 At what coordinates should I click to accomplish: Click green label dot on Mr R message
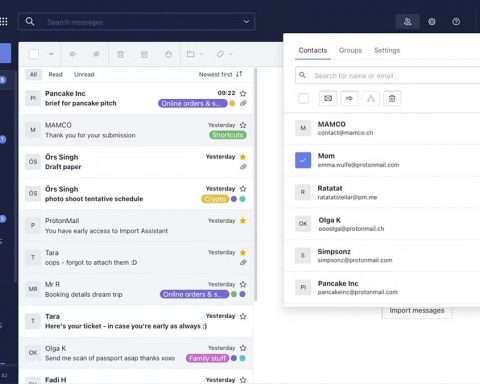point(234,294)
